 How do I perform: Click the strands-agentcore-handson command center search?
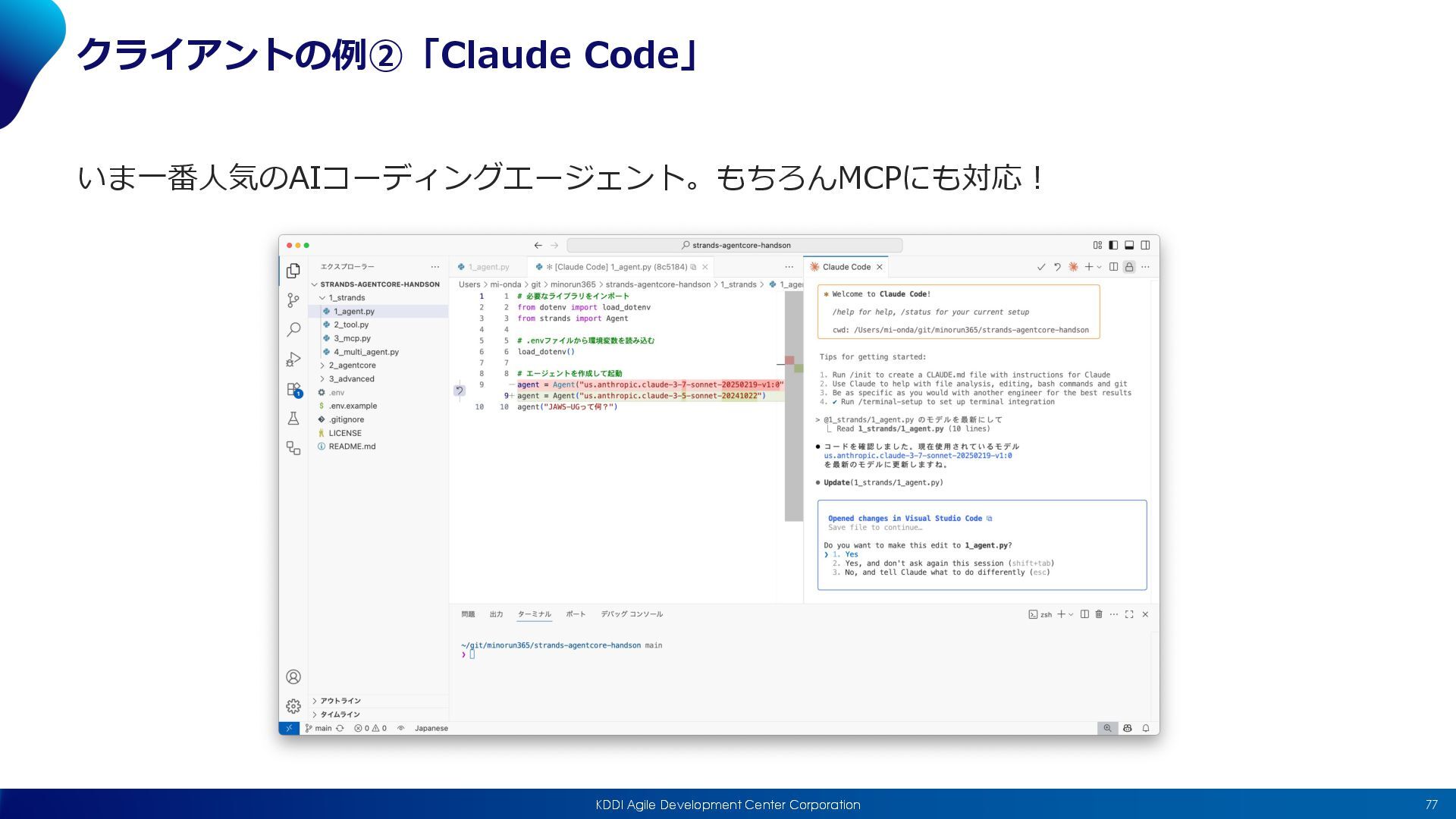tap(735, 245)
